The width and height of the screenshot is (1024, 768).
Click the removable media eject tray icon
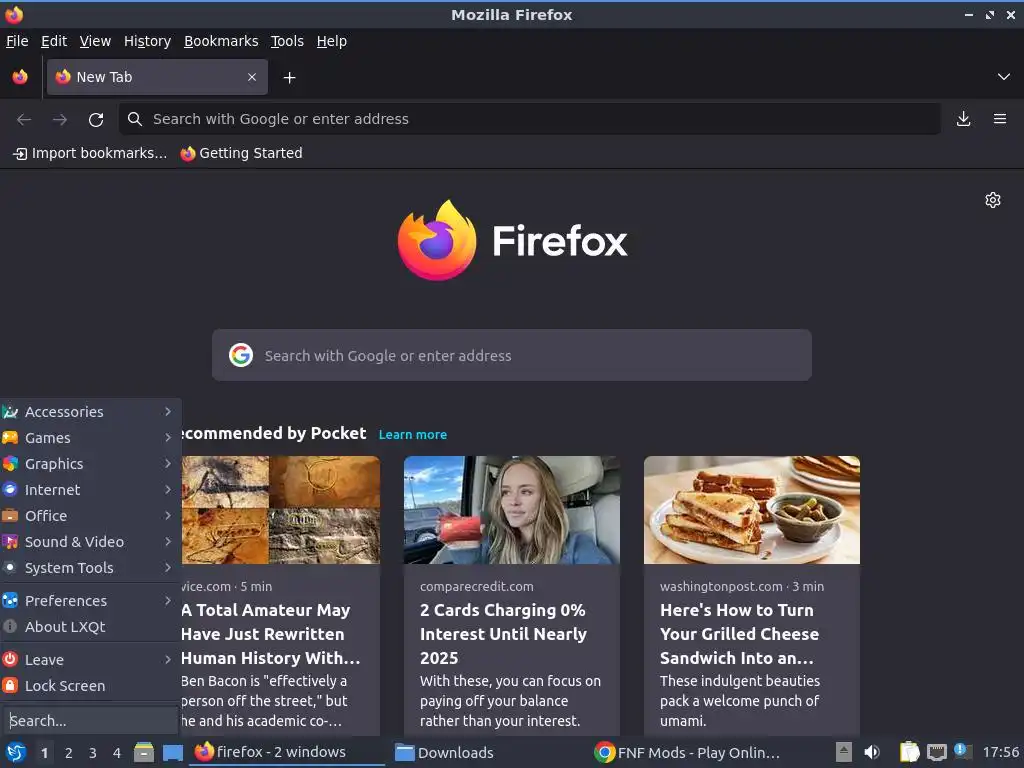(x=844, y=752)
